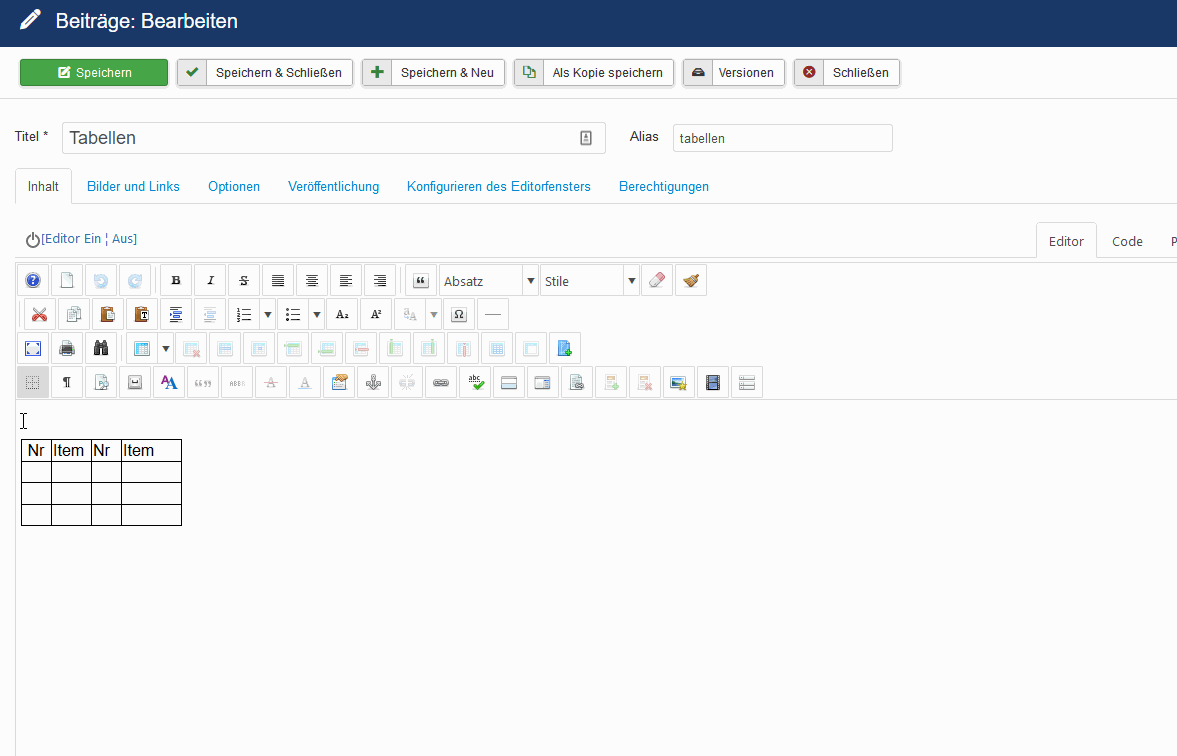This screenshot has width=1177, height=756.
Task: Toggle justify full alignment
Action: (278, 281)
